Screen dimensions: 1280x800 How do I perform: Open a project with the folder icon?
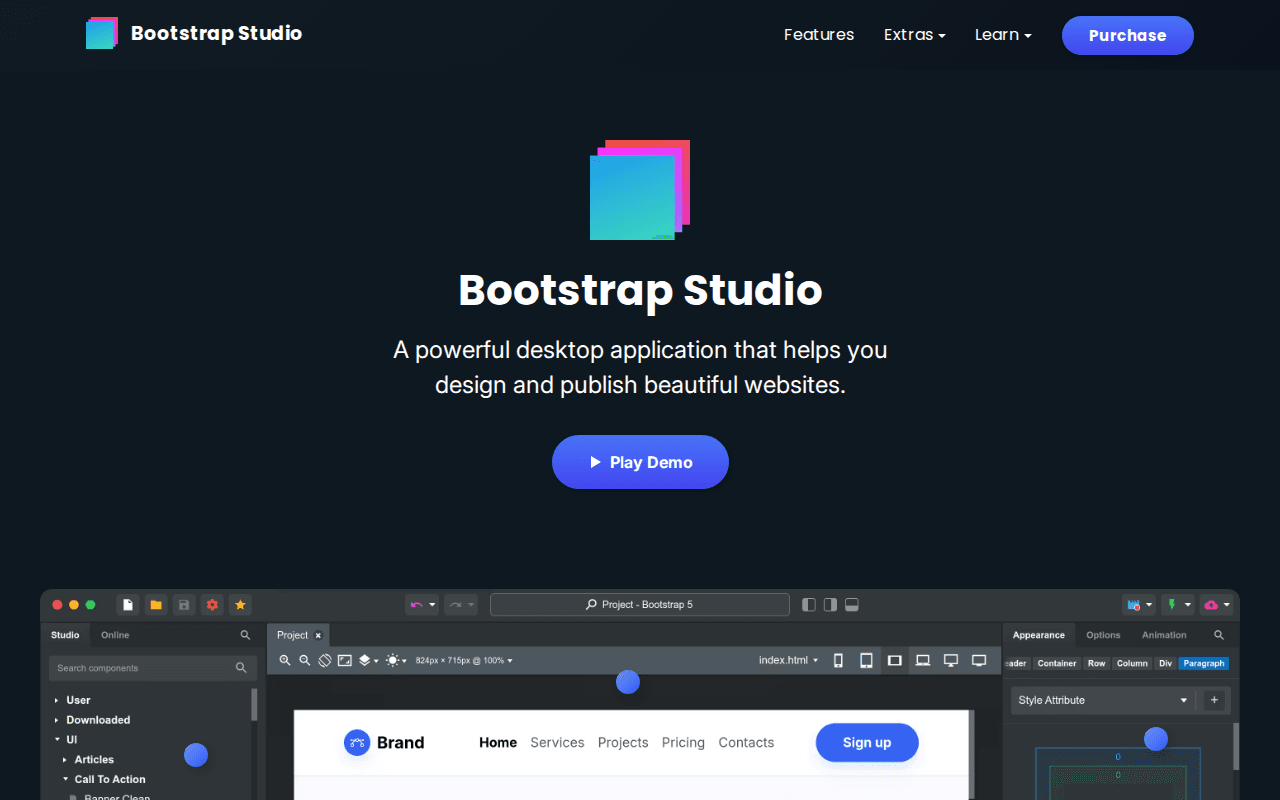tap(155, 604)
